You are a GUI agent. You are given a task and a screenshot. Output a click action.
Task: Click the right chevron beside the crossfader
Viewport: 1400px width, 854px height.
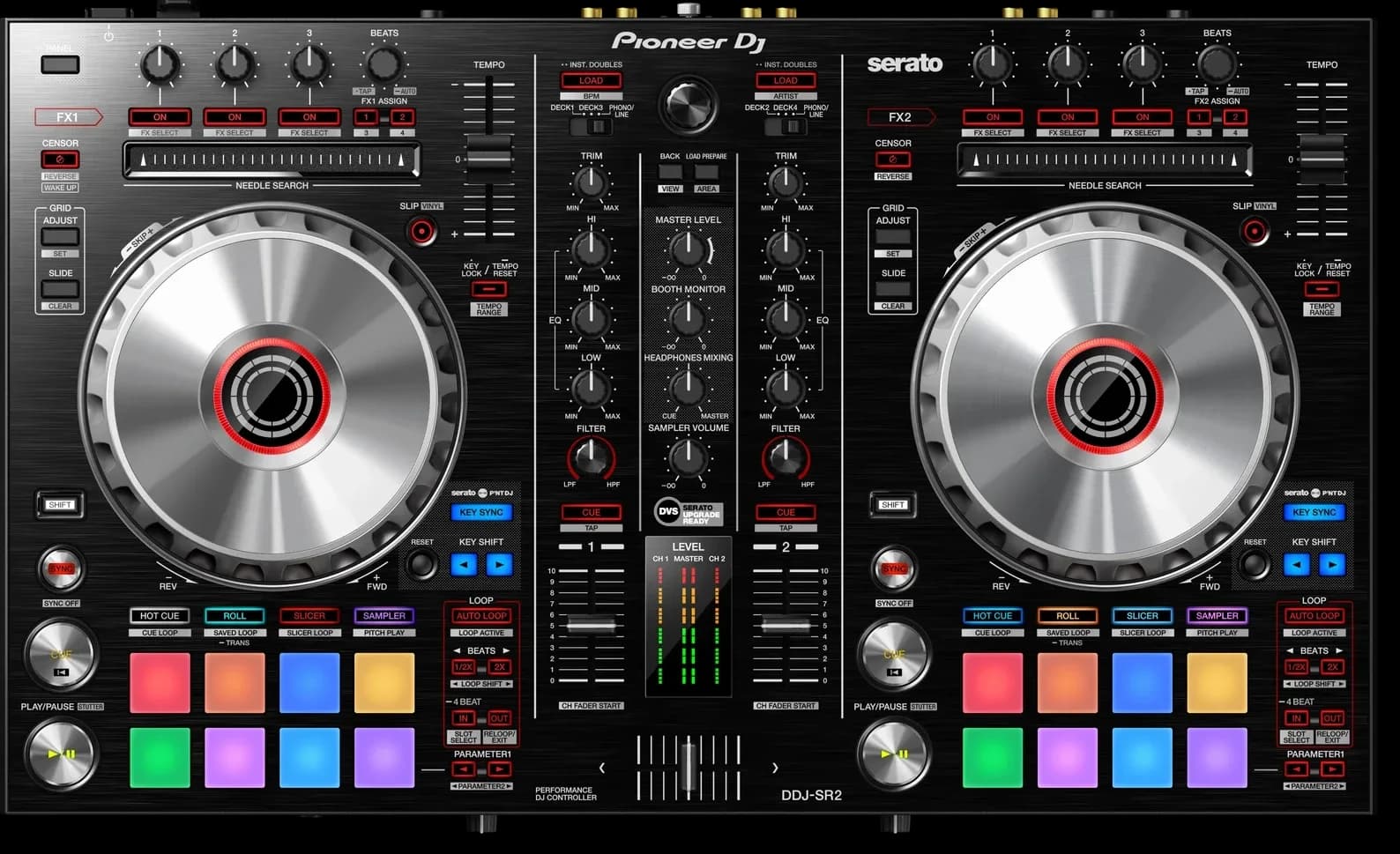(775, 768)
